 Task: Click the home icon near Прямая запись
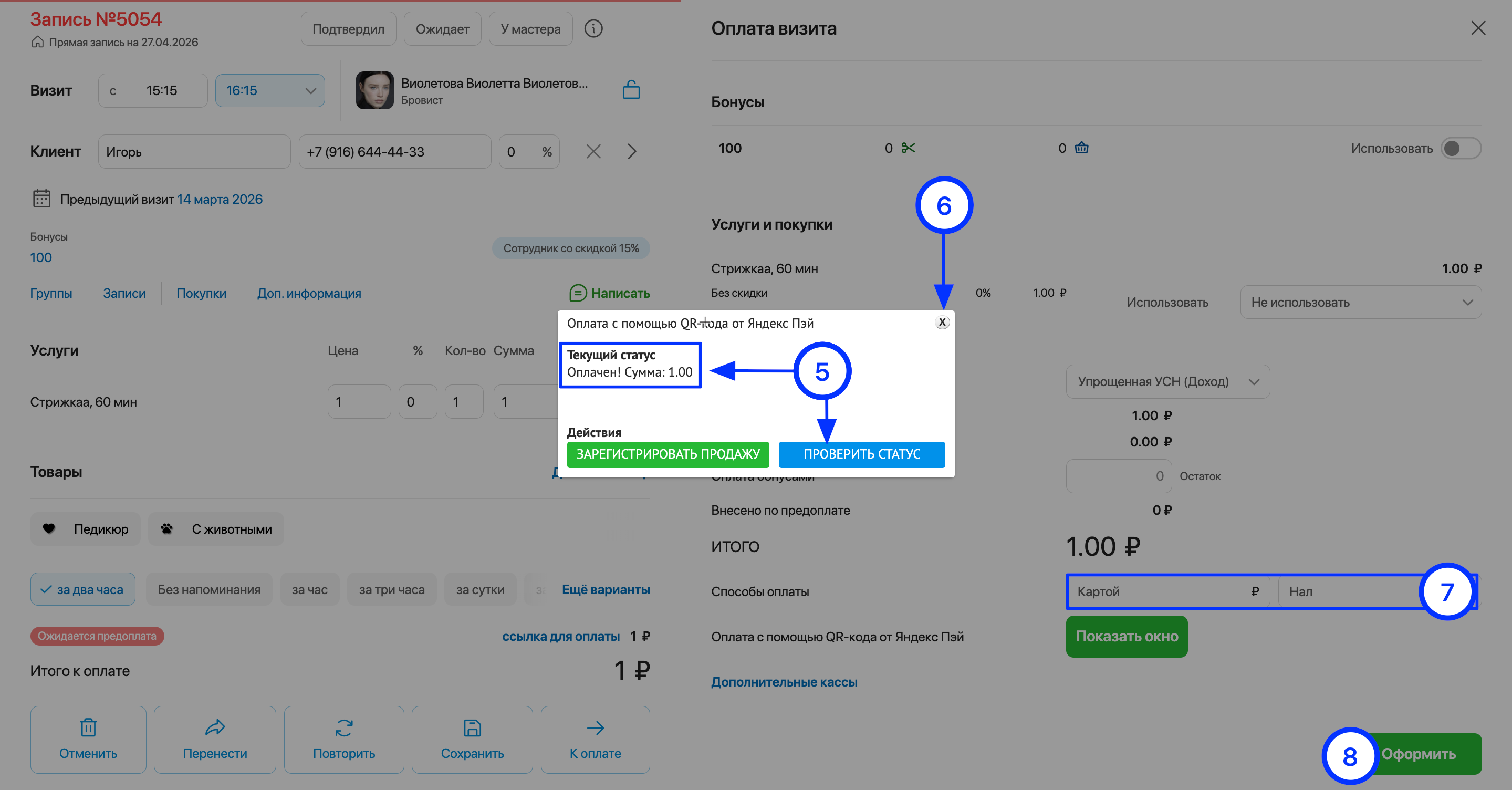click(38, 42)
